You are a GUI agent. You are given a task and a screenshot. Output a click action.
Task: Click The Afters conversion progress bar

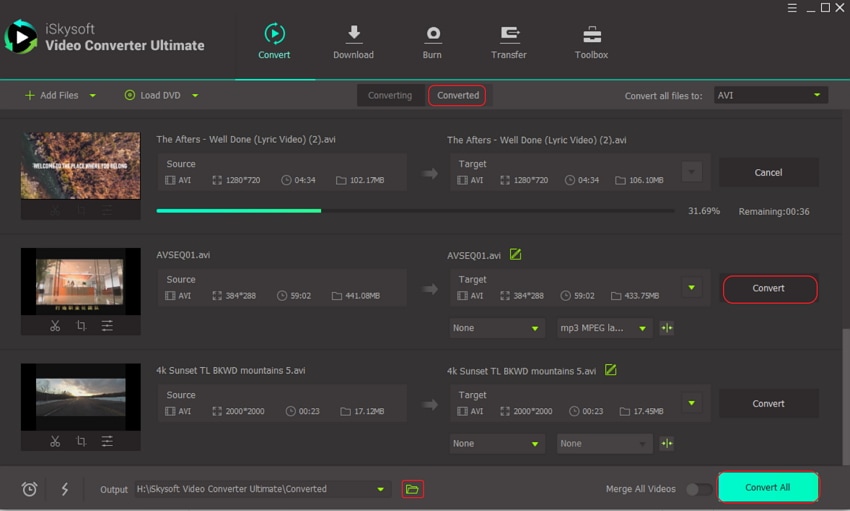click(415, 211)
